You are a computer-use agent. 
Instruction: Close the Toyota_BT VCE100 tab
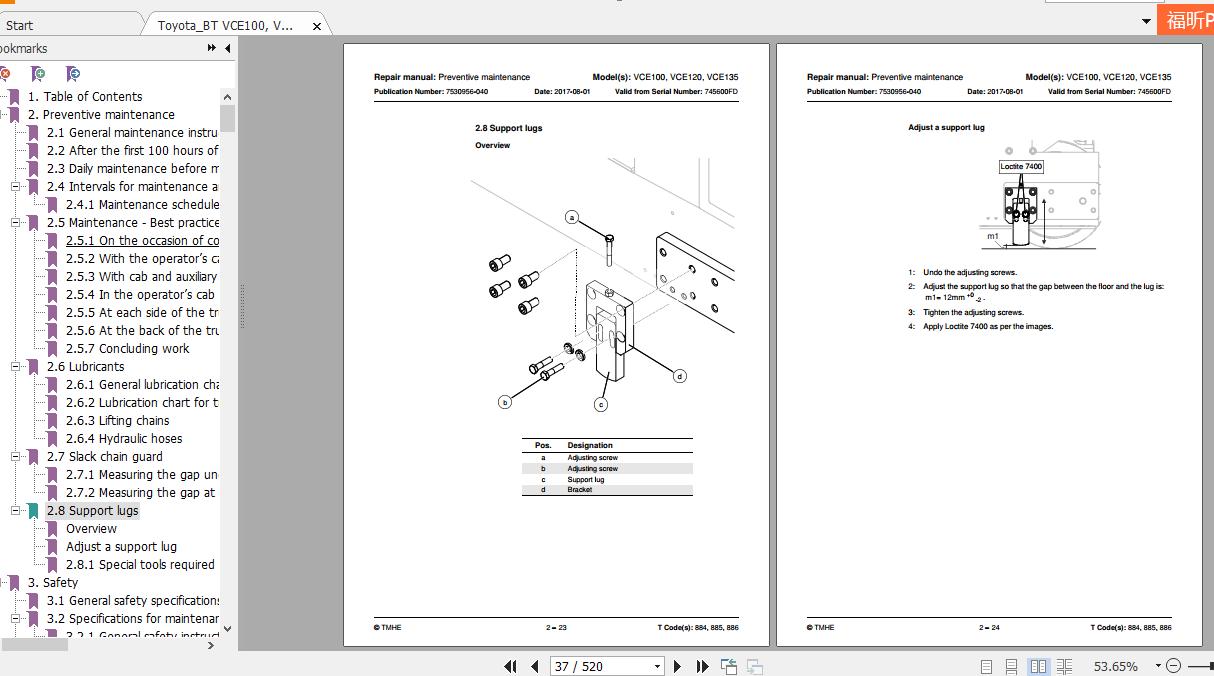317,26
